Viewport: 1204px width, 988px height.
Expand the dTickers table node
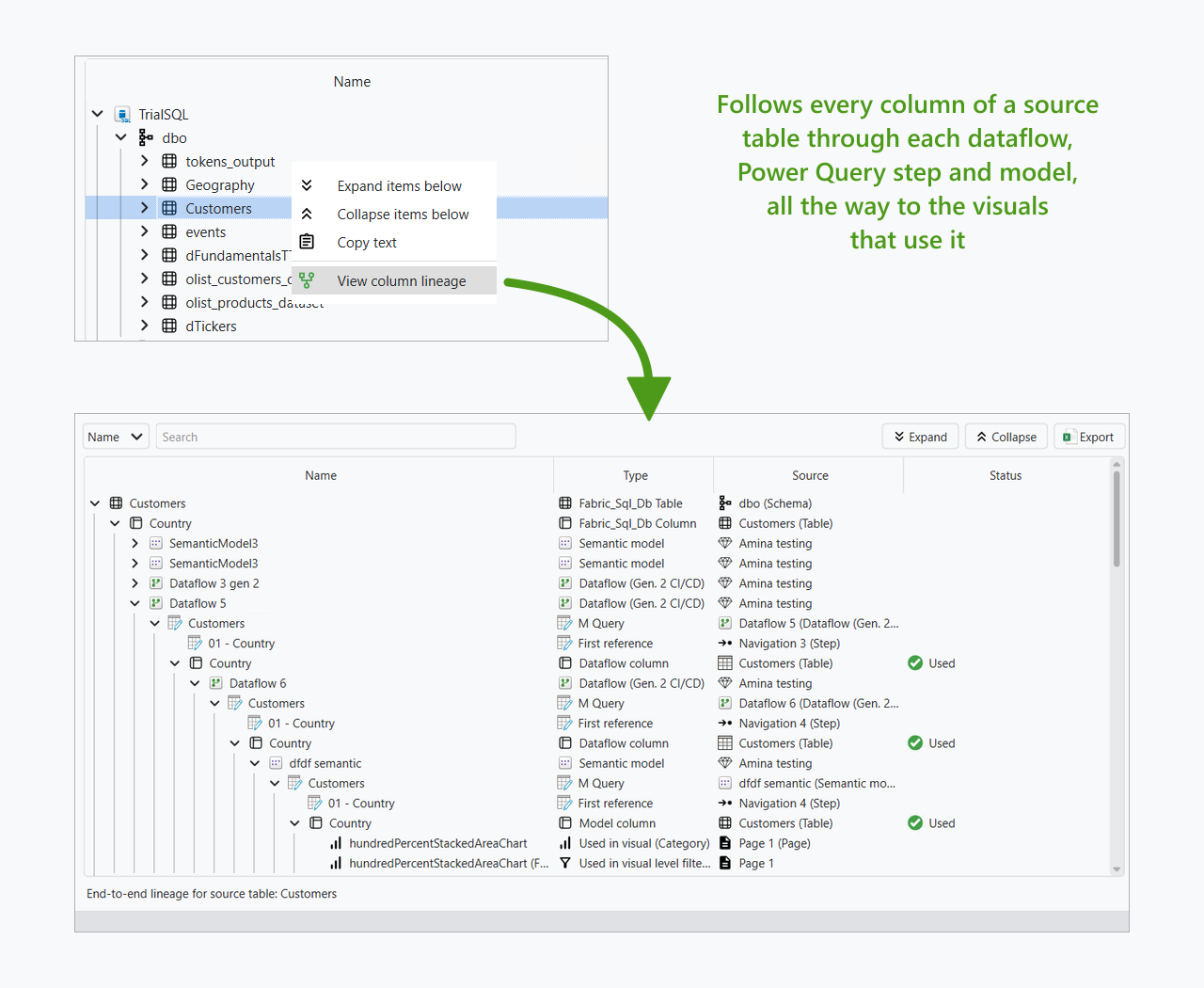144,326
